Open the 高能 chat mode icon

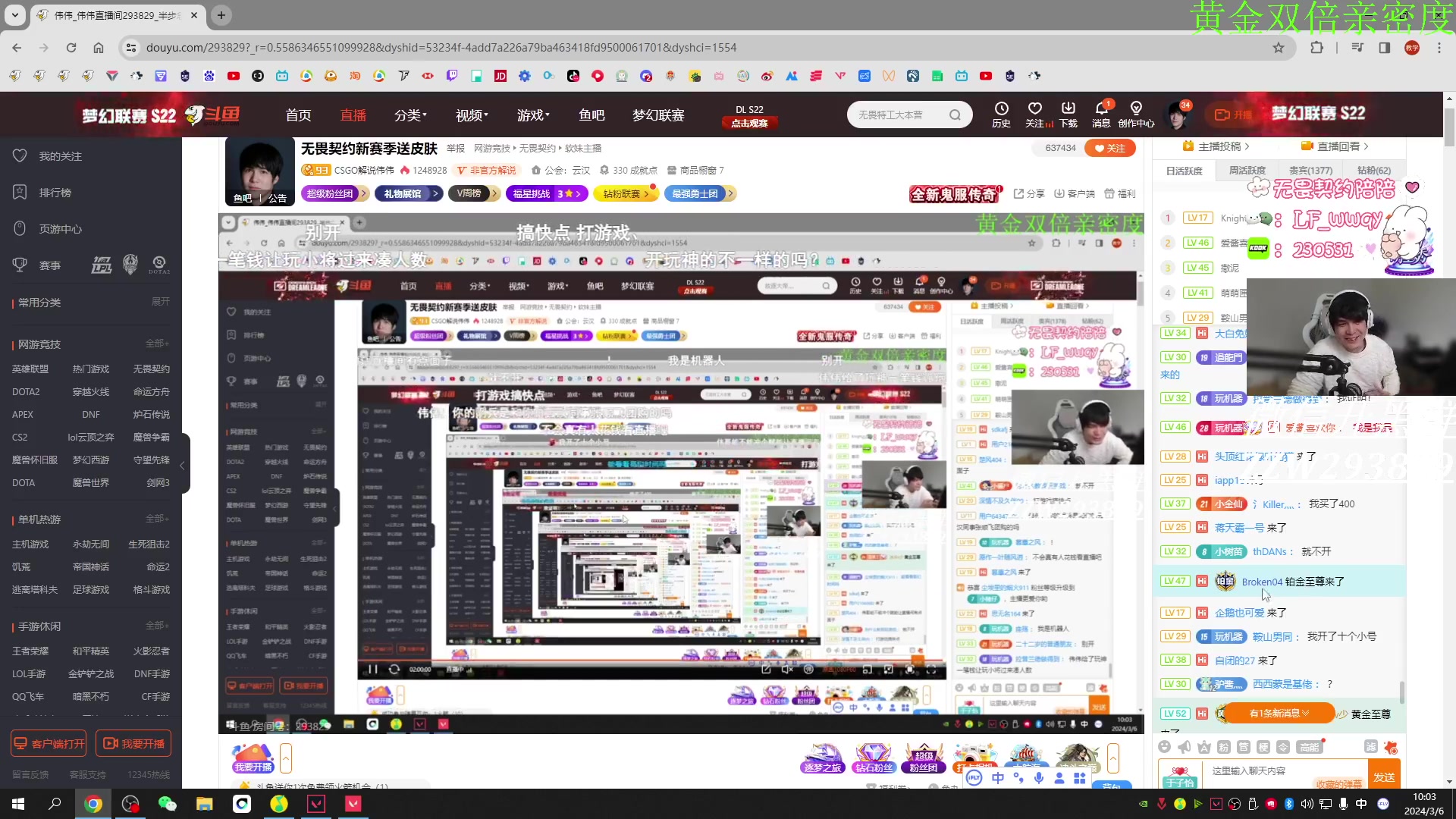(x=1310, y=748)
